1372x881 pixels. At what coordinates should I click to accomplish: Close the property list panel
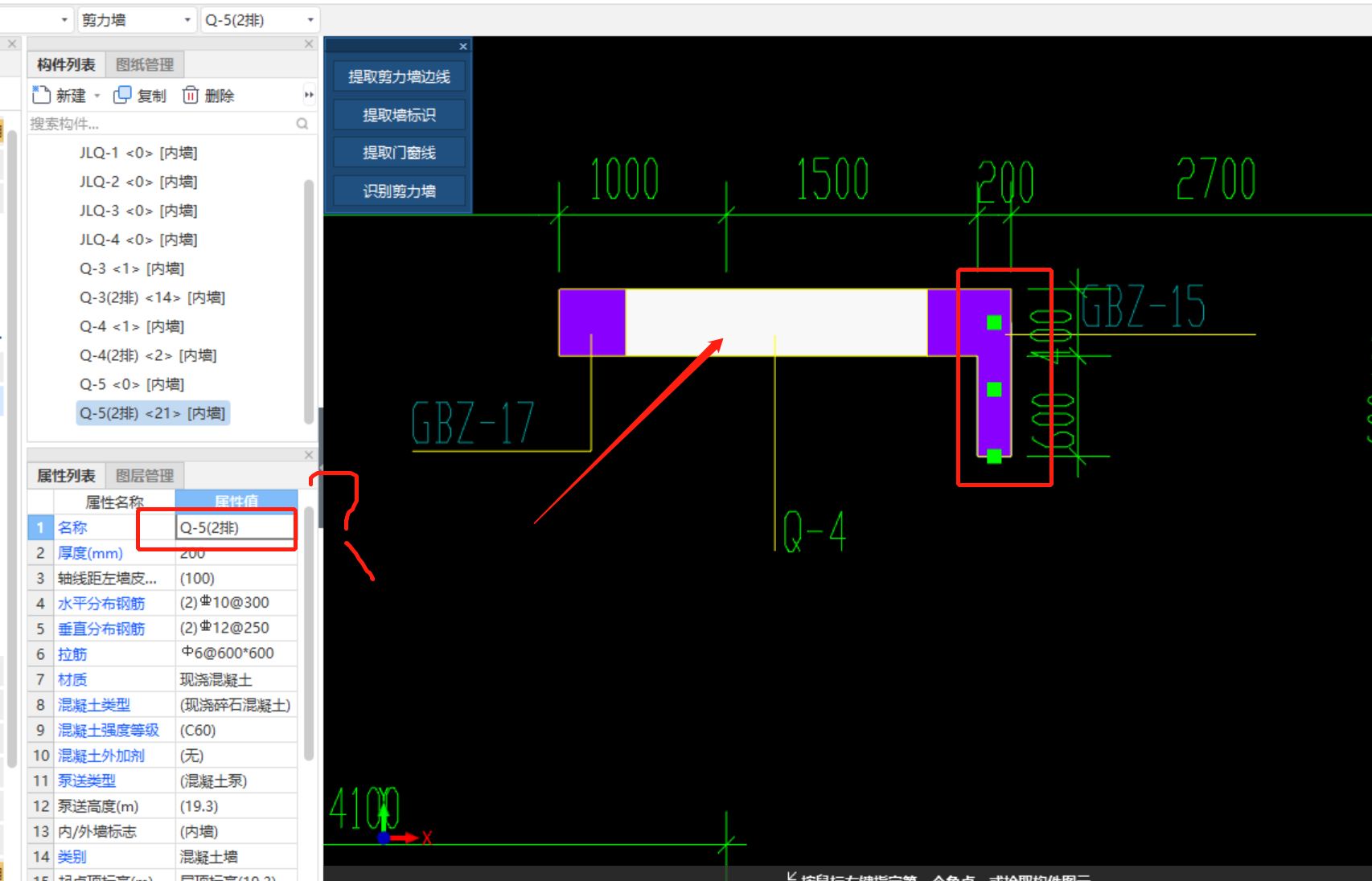(309, 455)
